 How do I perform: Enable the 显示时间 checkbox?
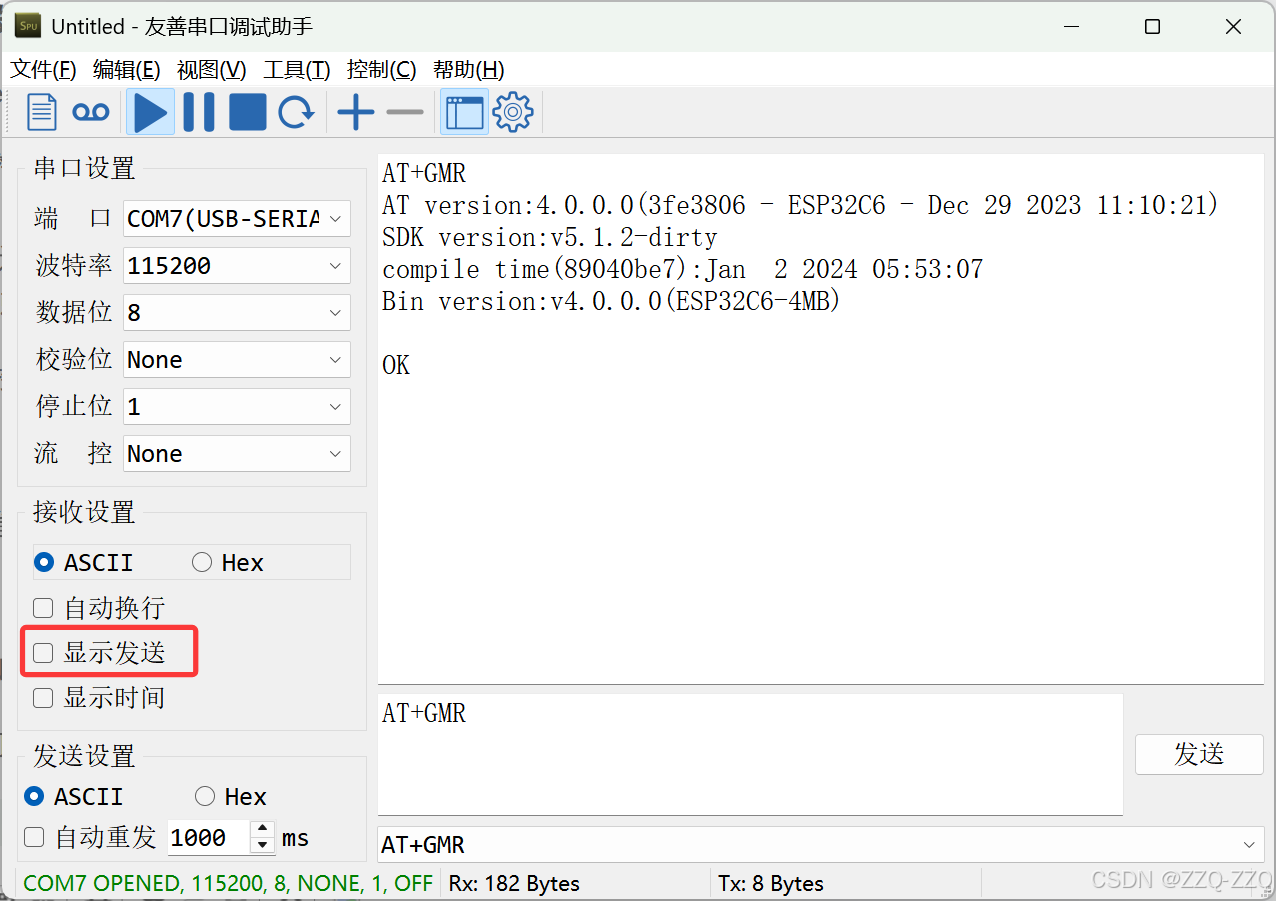[98, 698]
